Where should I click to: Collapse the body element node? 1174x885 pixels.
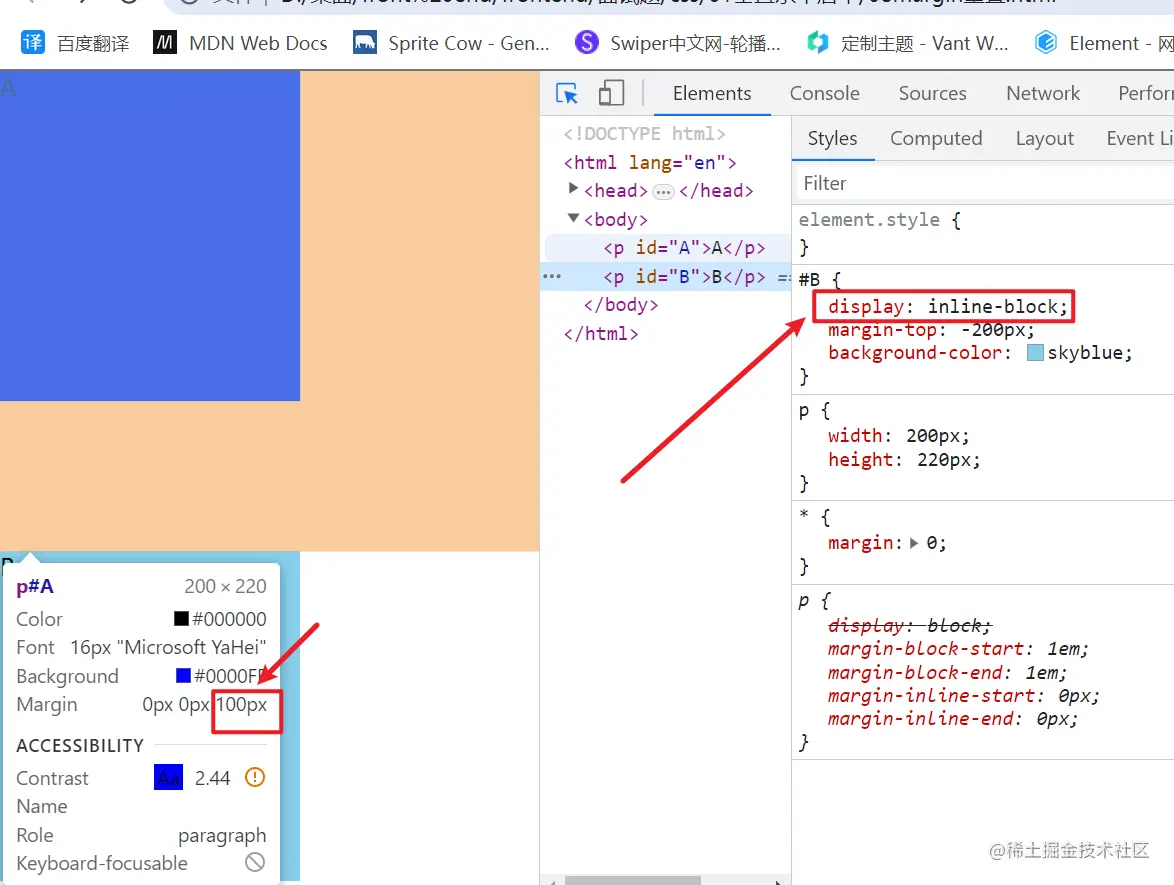[x=574, y=218]
